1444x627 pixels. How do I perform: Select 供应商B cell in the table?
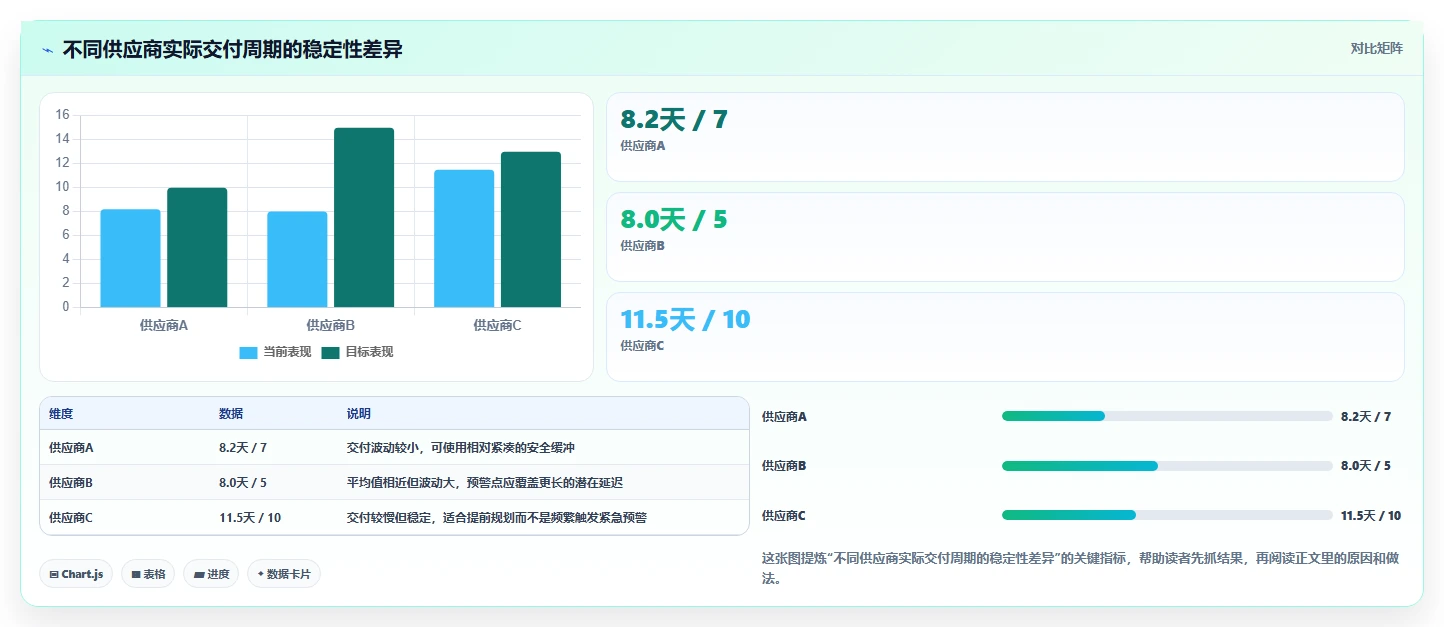click(x=71, y=482)
